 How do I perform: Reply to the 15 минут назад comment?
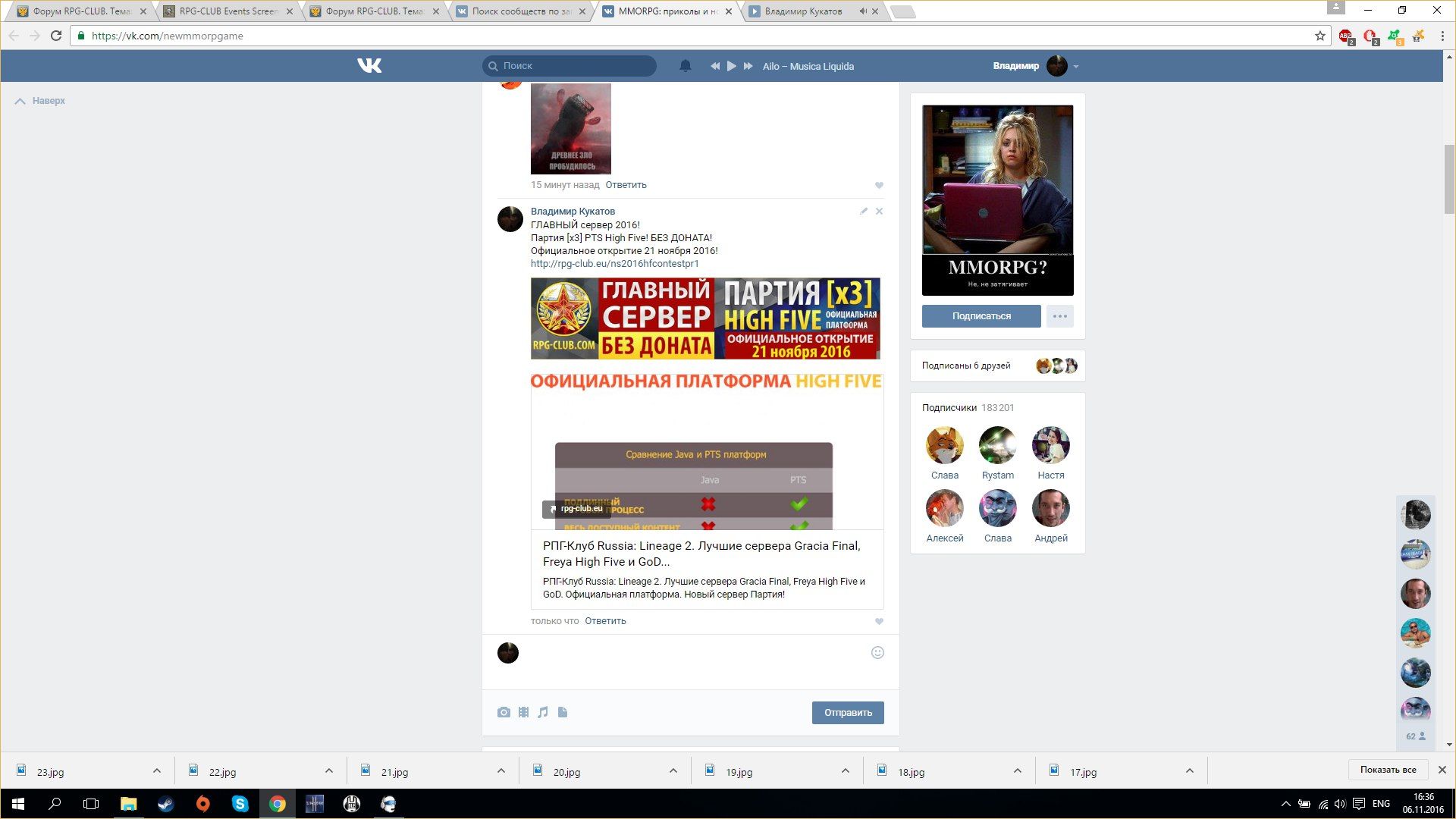(626, 185)
